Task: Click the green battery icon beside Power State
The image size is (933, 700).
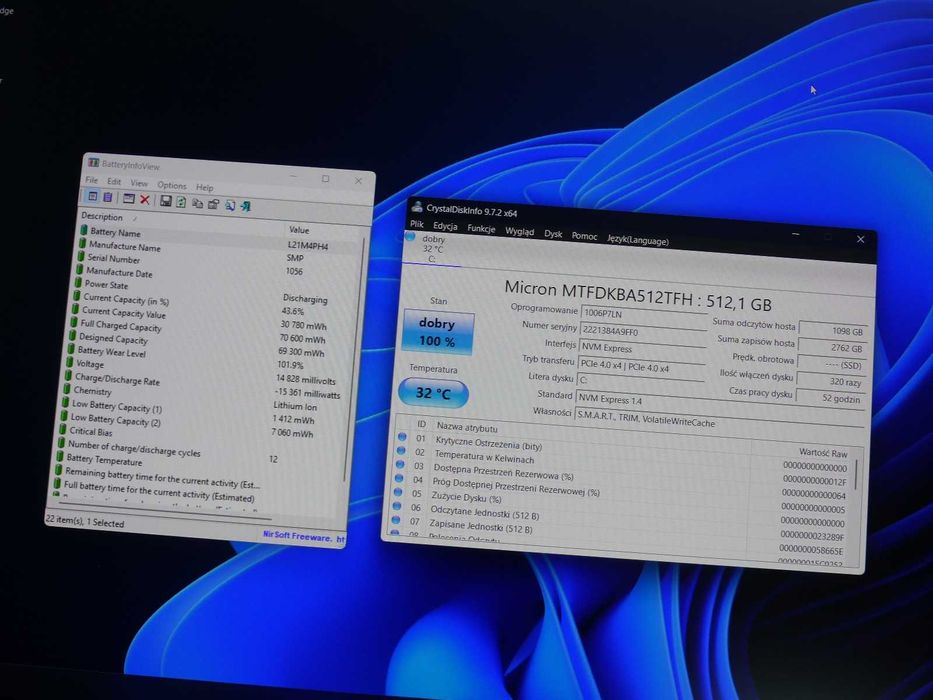Action: [78, 283]
